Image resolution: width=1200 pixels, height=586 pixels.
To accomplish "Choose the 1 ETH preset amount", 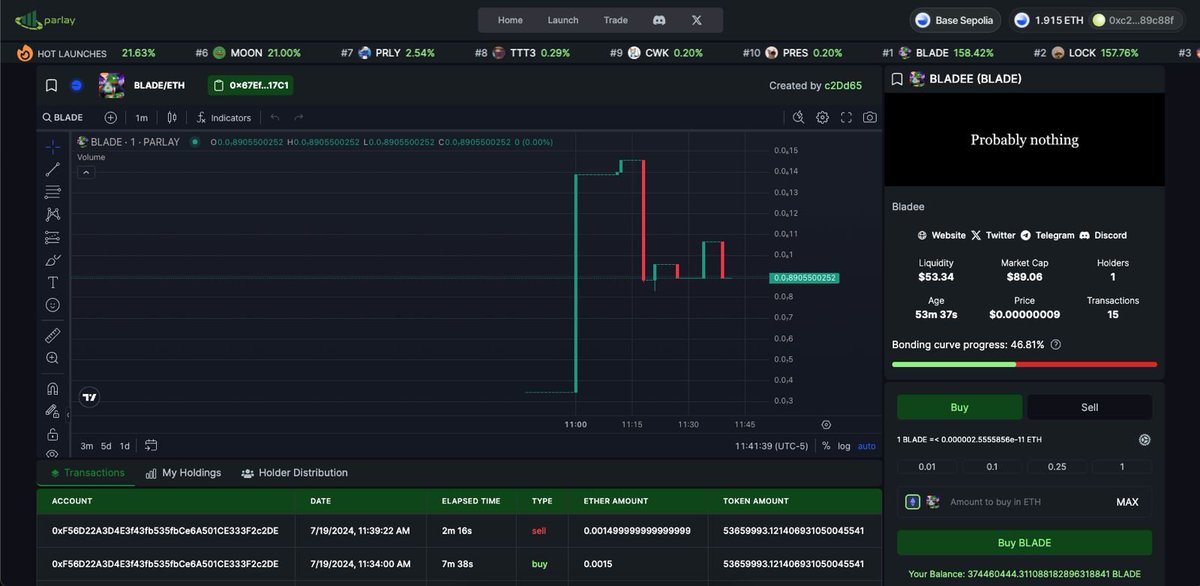I will [x=1122, y=467].
